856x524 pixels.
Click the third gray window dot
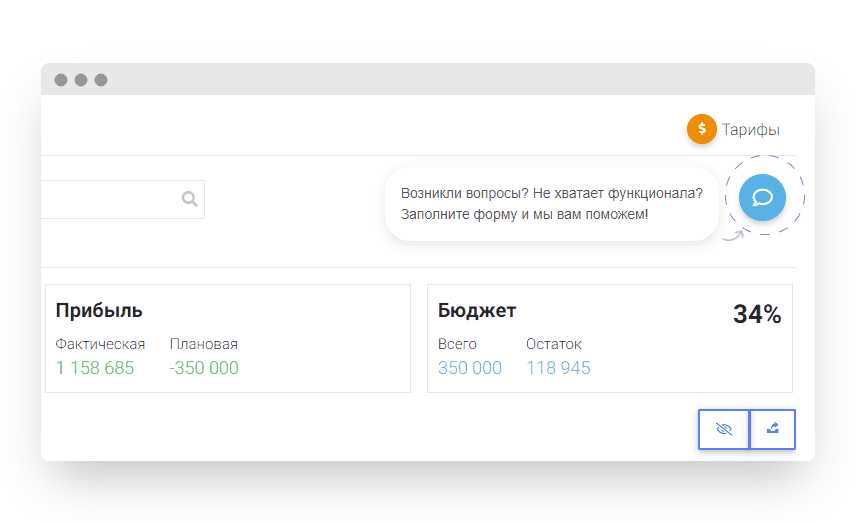(x=101, y=80)
